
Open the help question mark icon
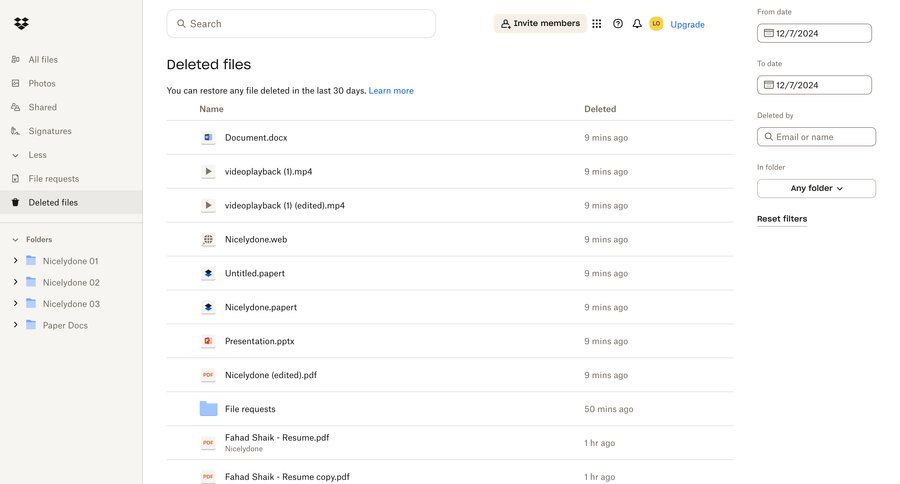[x=618, y=24]
